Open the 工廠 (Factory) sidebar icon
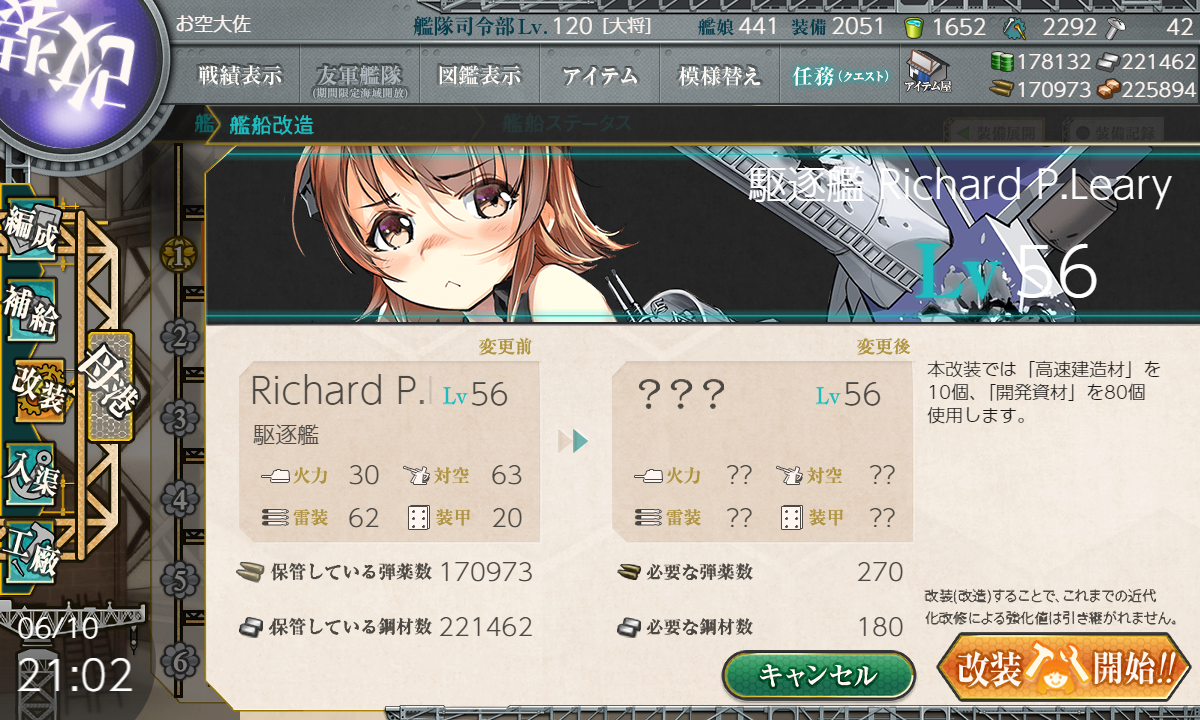Screen dimensions: 1200x720 32,550
